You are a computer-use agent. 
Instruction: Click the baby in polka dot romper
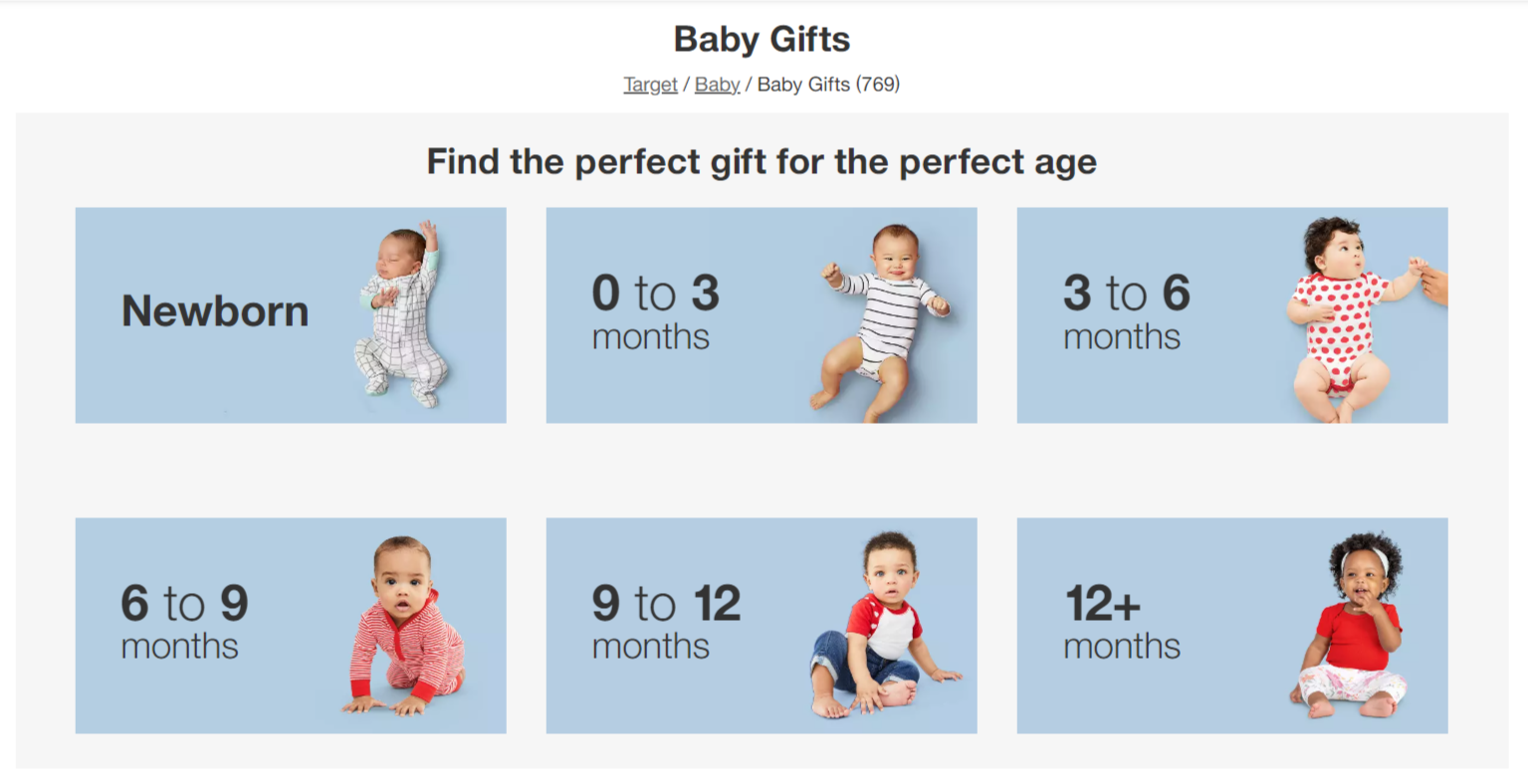(1339, 320)
